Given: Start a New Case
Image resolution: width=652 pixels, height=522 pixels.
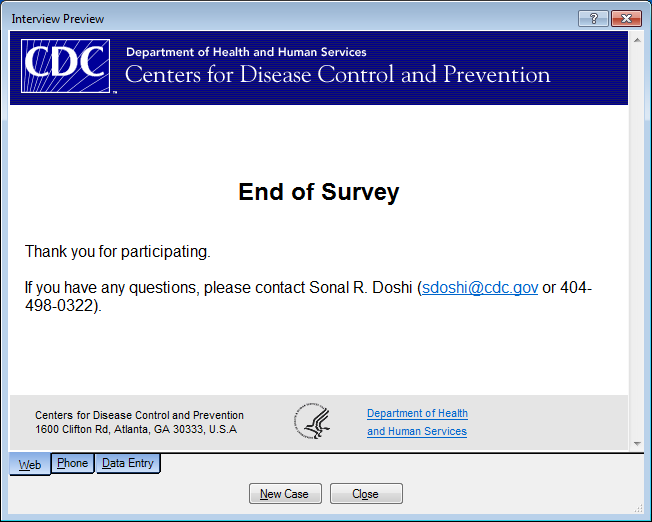Looking at the screenshot, I should click(x=285, y=494).
